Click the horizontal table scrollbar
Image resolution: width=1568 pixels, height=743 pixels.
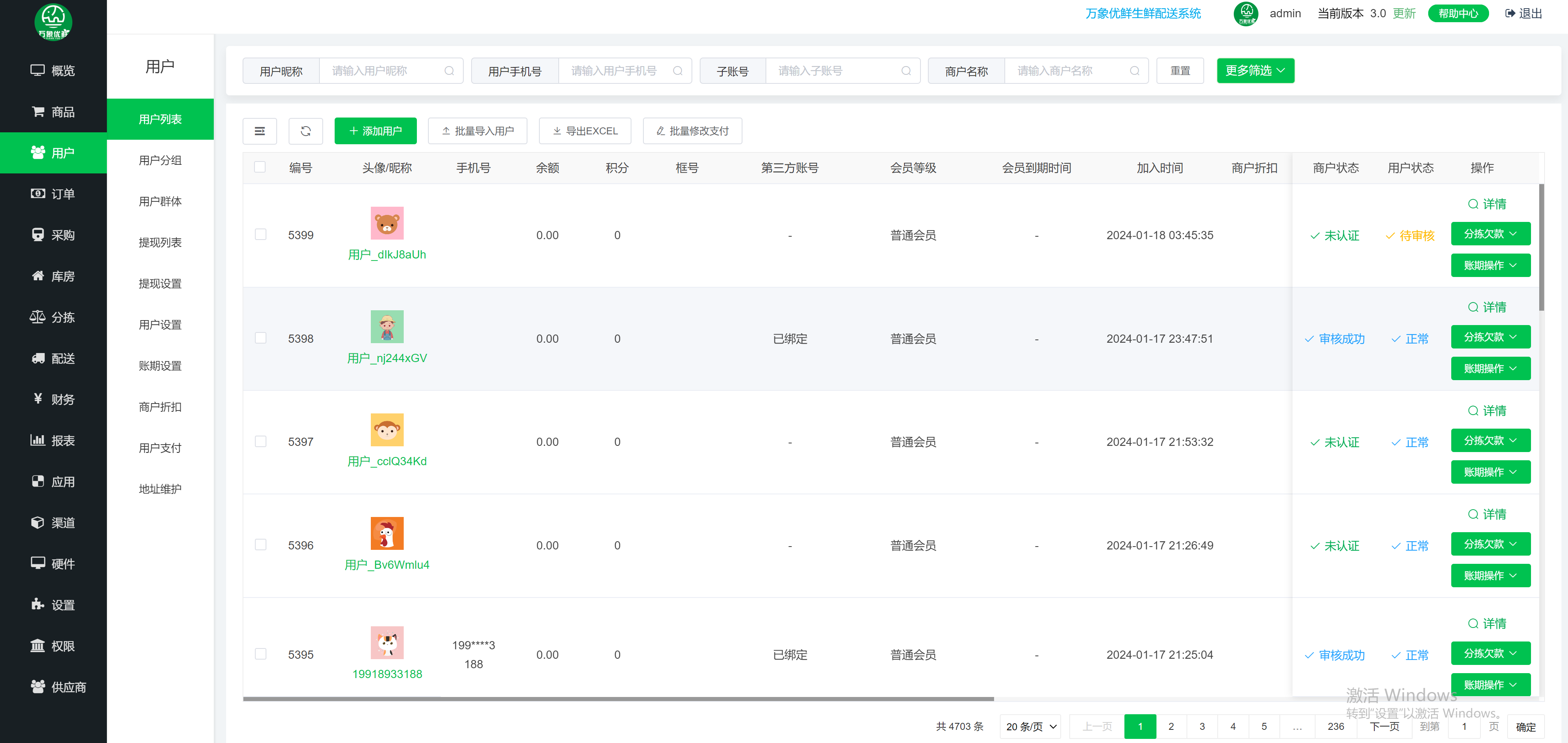618,699
